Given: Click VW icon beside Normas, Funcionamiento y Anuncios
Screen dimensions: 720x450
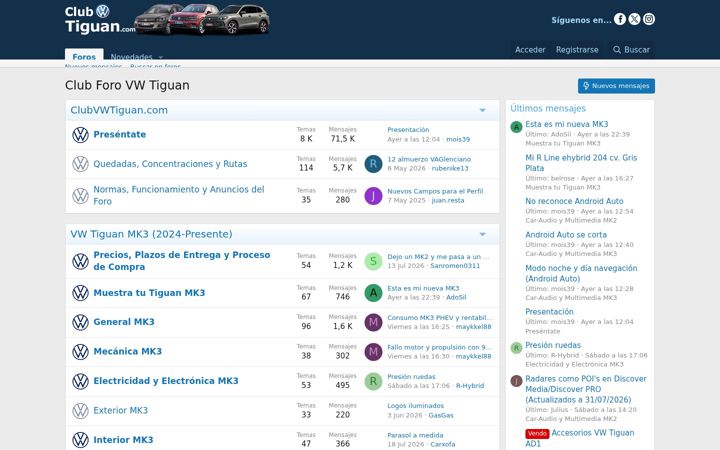Looking at the screenshot, I should (x=80, y=196).
